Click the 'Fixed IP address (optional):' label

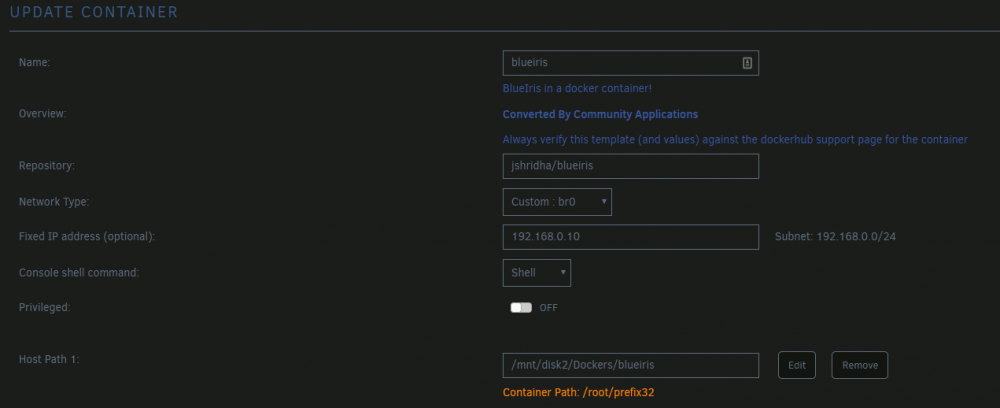87,237
